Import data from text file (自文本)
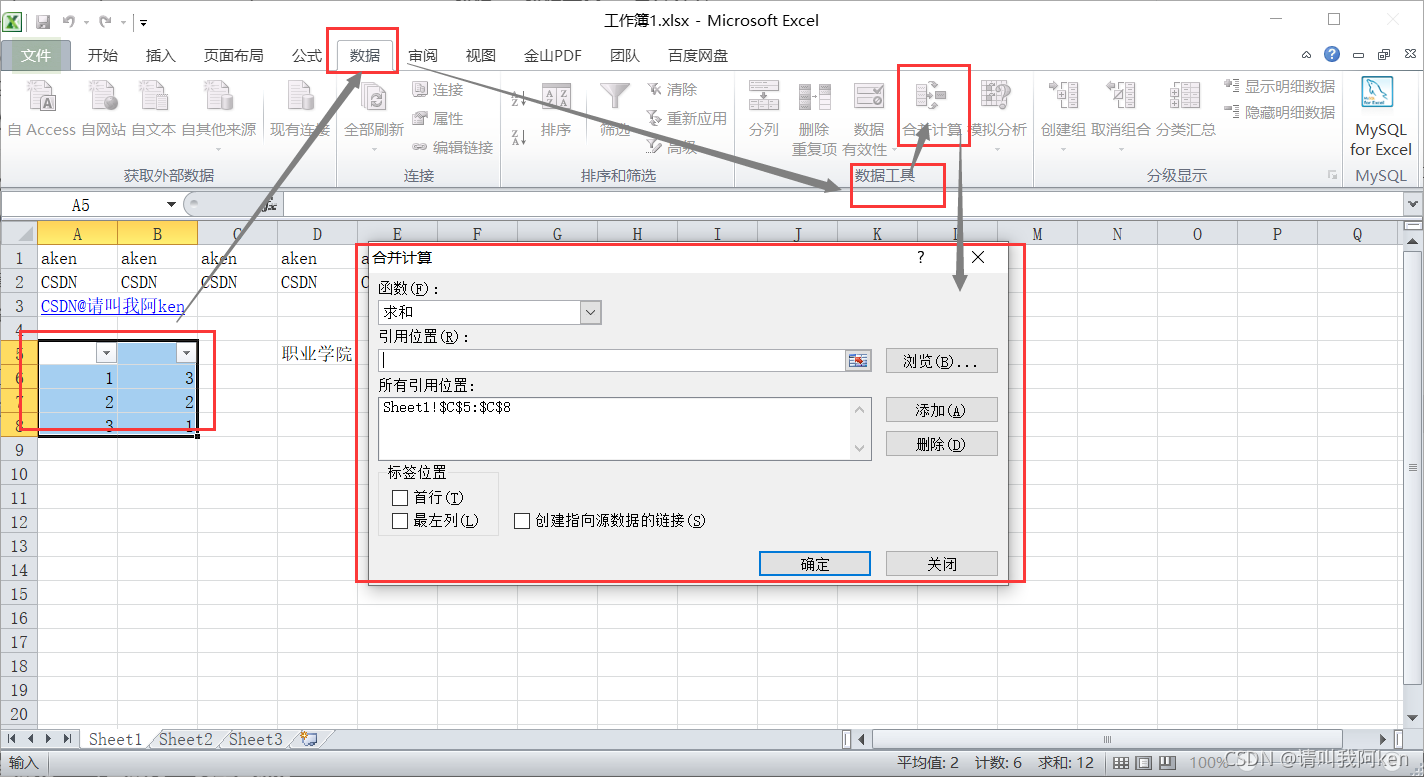 (x=153, y=109)
